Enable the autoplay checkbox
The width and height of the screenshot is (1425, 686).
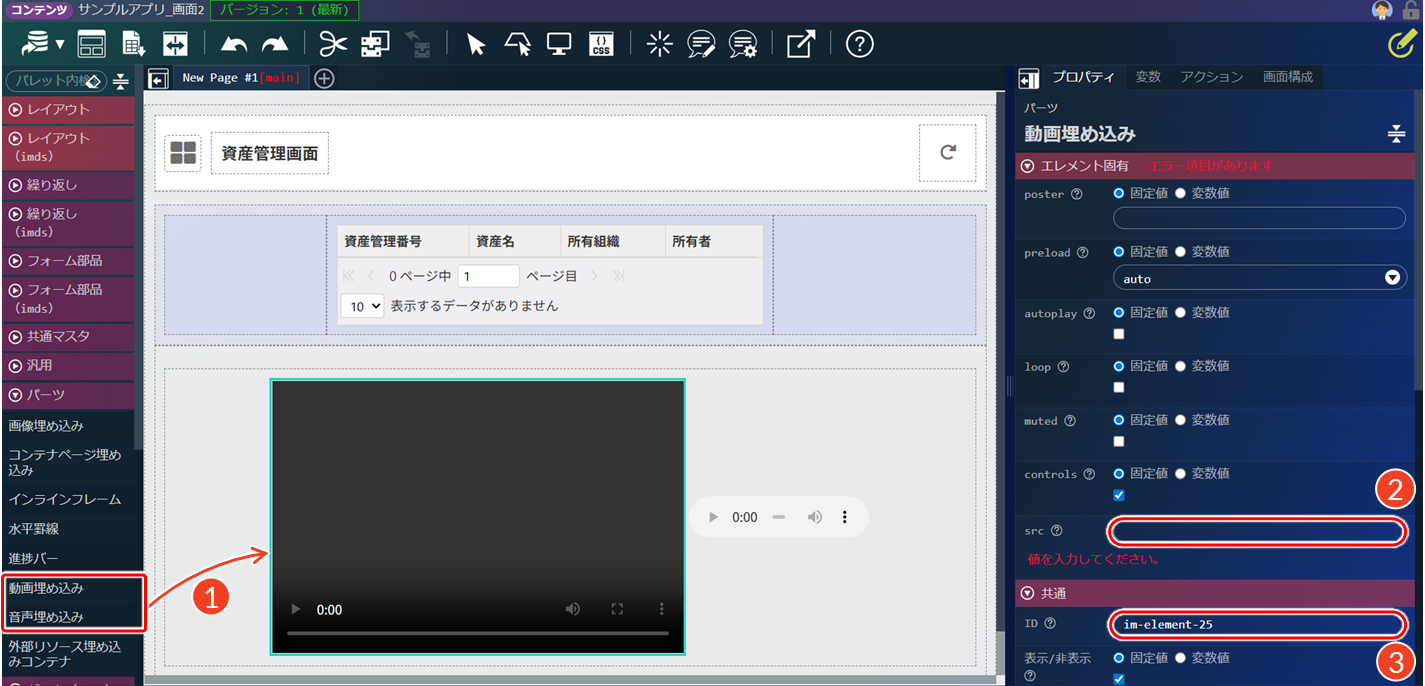point(1119,334)
